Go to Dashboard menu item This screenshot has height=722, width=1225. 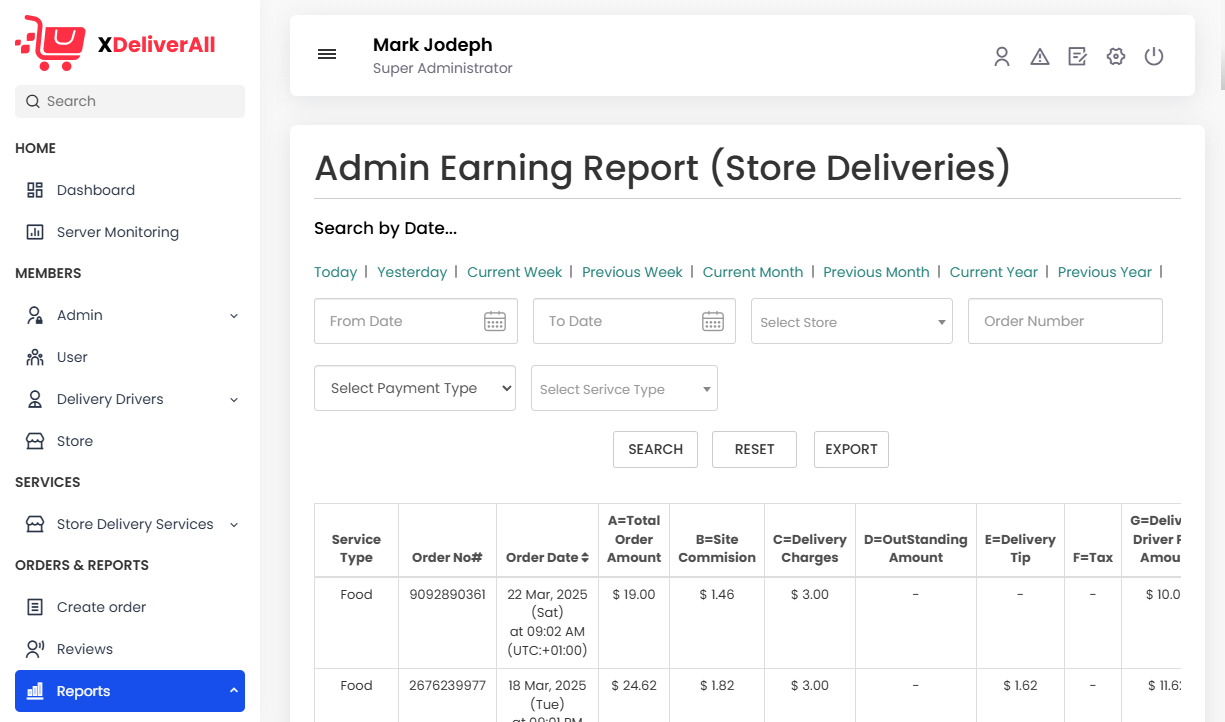point(130,190)
